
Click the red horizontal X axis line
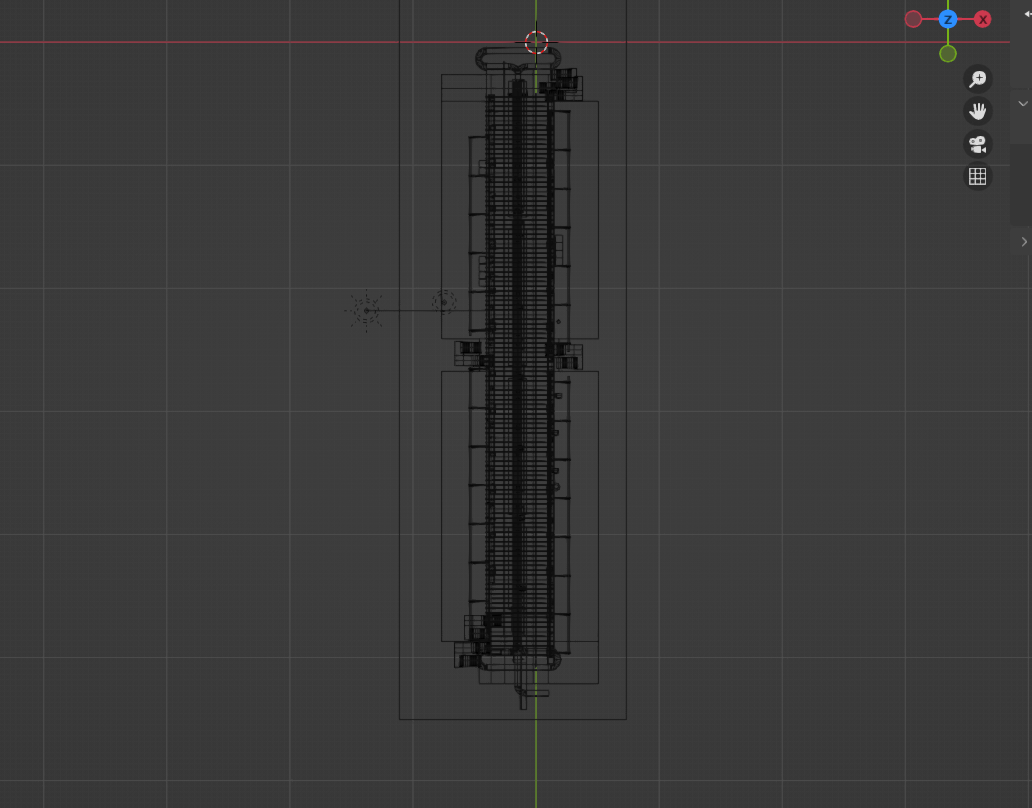click(x=200, y=42)
